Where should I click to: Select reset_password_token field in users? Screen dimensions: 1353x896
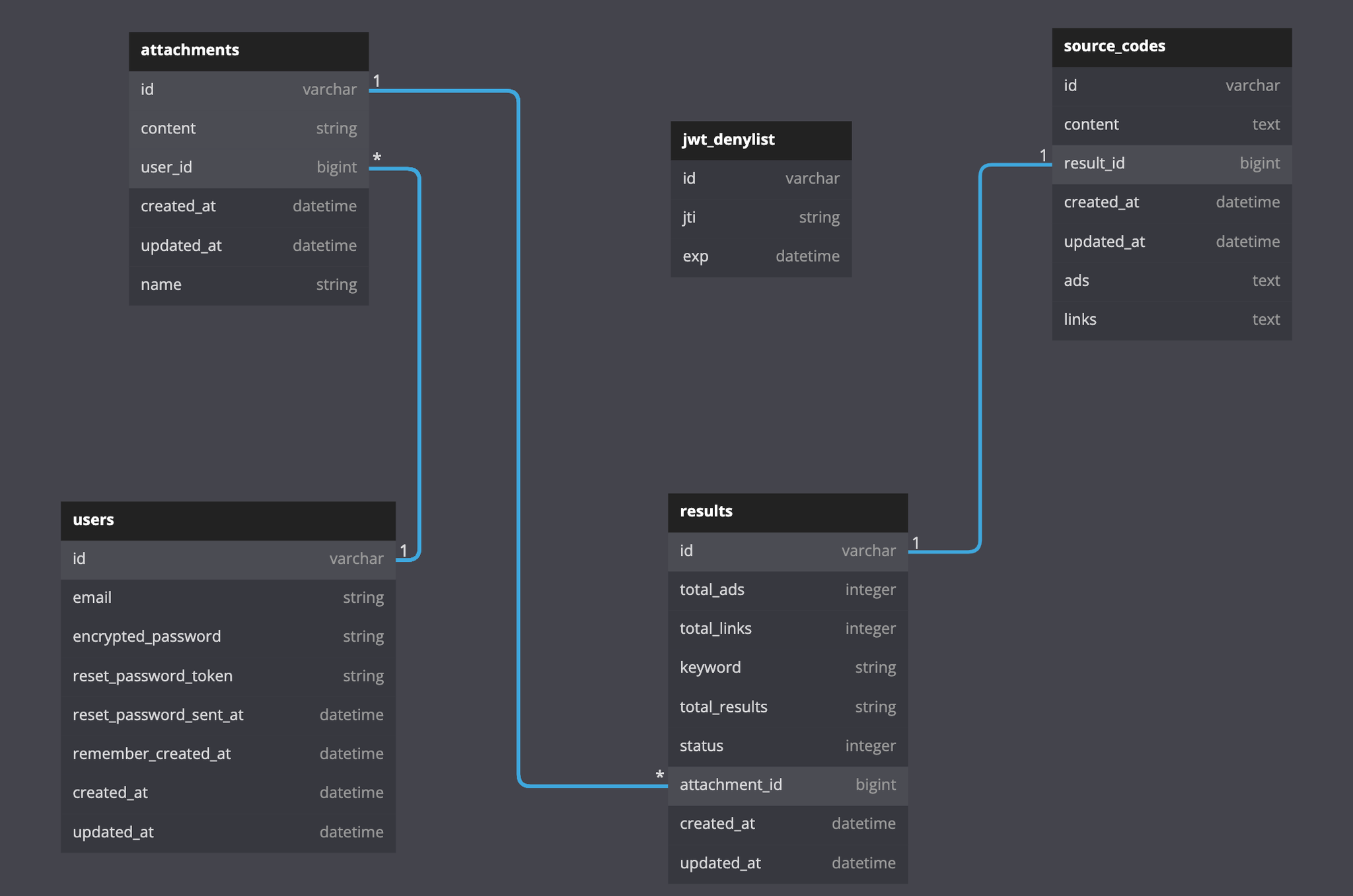(228, 676)
